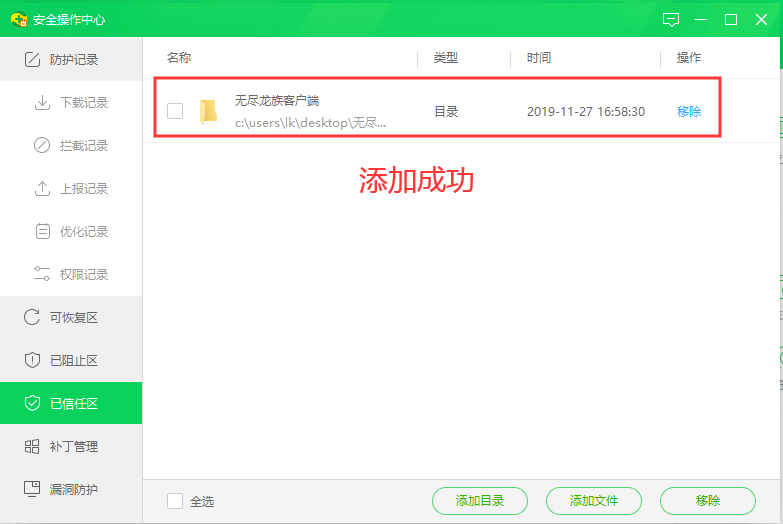The width and height of the screenshot is (783, 524).
Task: Click the 下载记录 download arrow icon
Action: [42, 102]
